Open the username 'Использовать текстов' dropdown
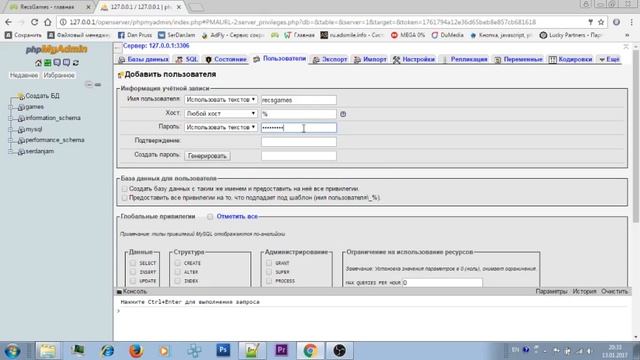Image resolution: width=640 pixels, height=360 pixels. pos(220,100)
